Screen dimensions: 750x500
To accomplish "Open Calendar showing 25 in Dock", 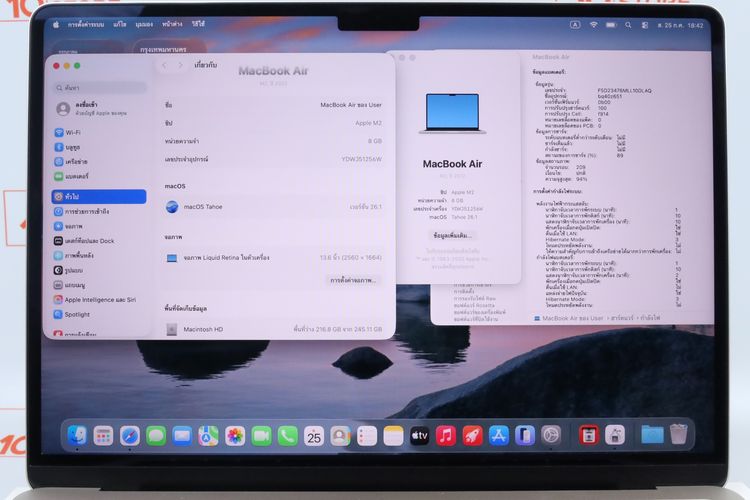I will 314,436.
